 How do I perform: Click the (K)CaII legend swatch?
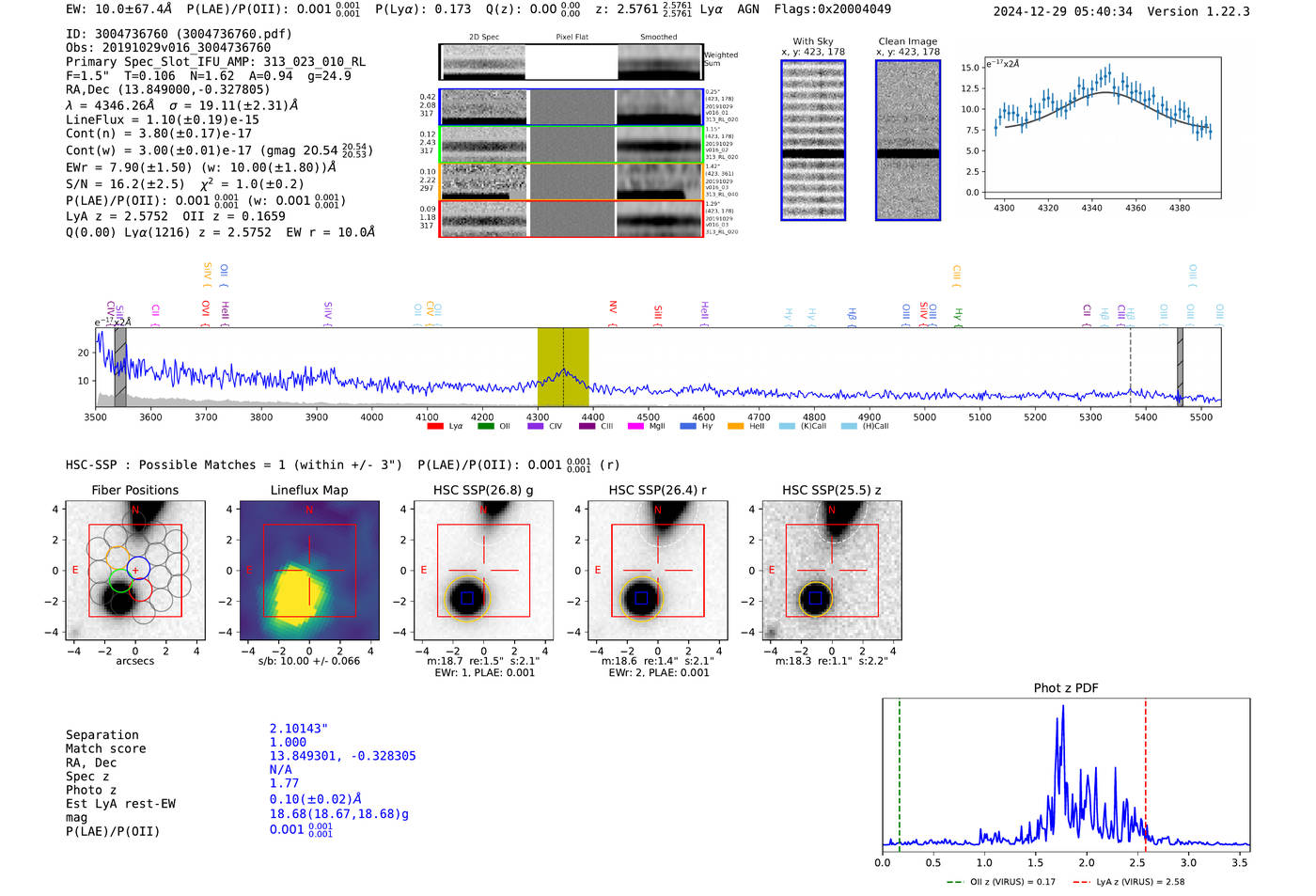coord(787,426)
